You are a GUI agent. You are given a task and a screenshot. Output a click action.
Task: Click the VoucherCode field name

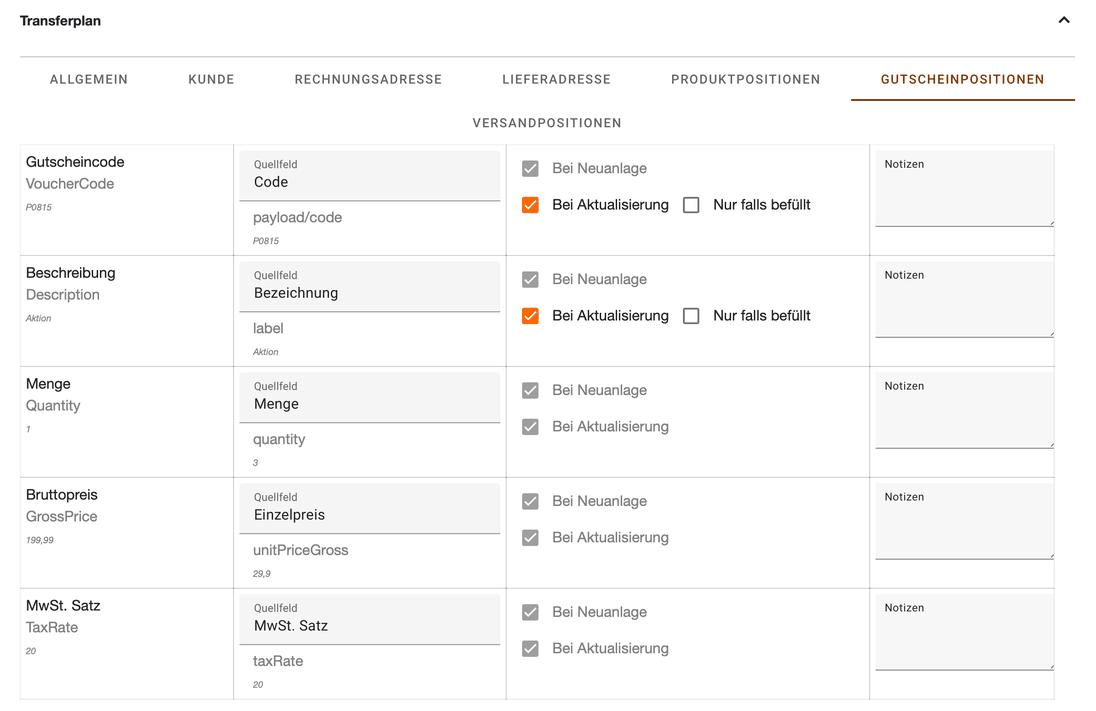(70, 184)
